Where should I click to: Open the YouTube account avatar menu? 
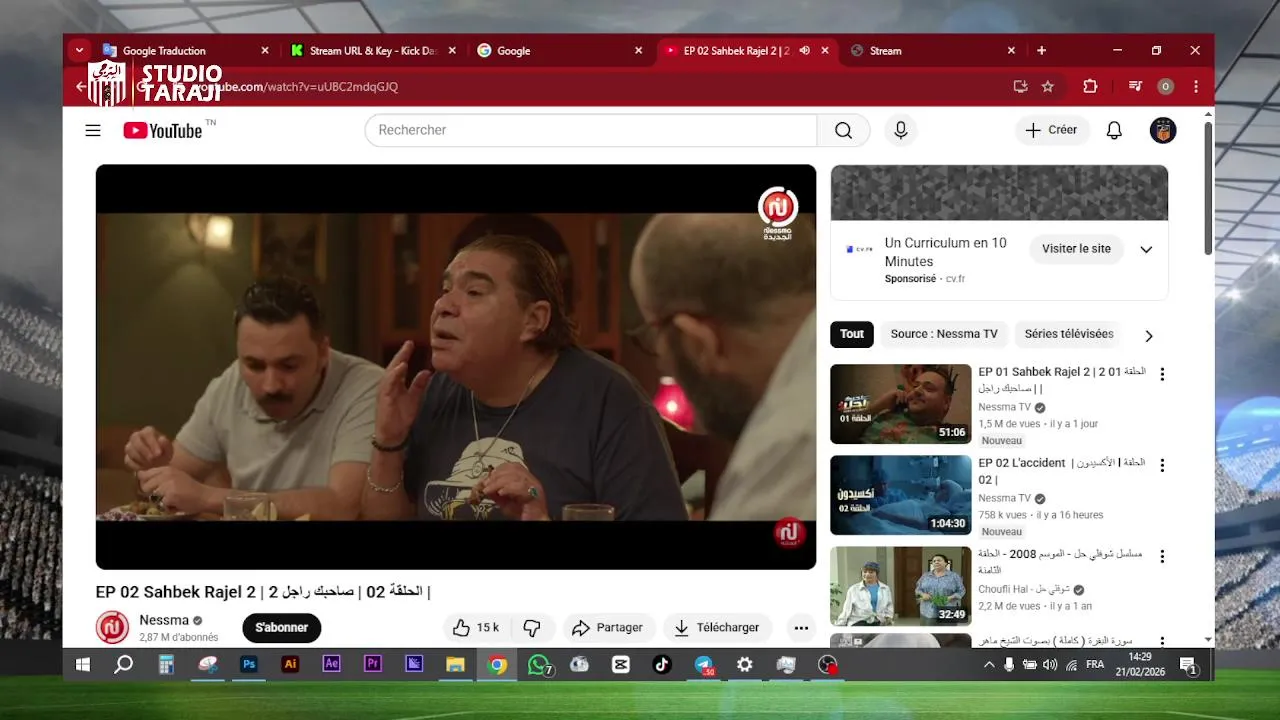(1163, 130)
